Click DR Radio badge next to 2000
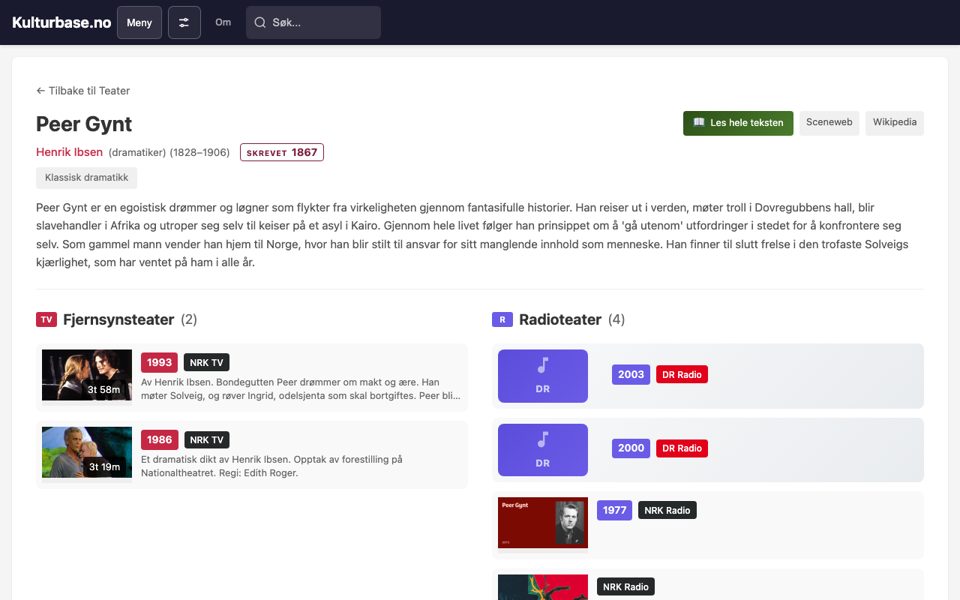The height and width of the screenshot is (600, 960). [681, 448]
